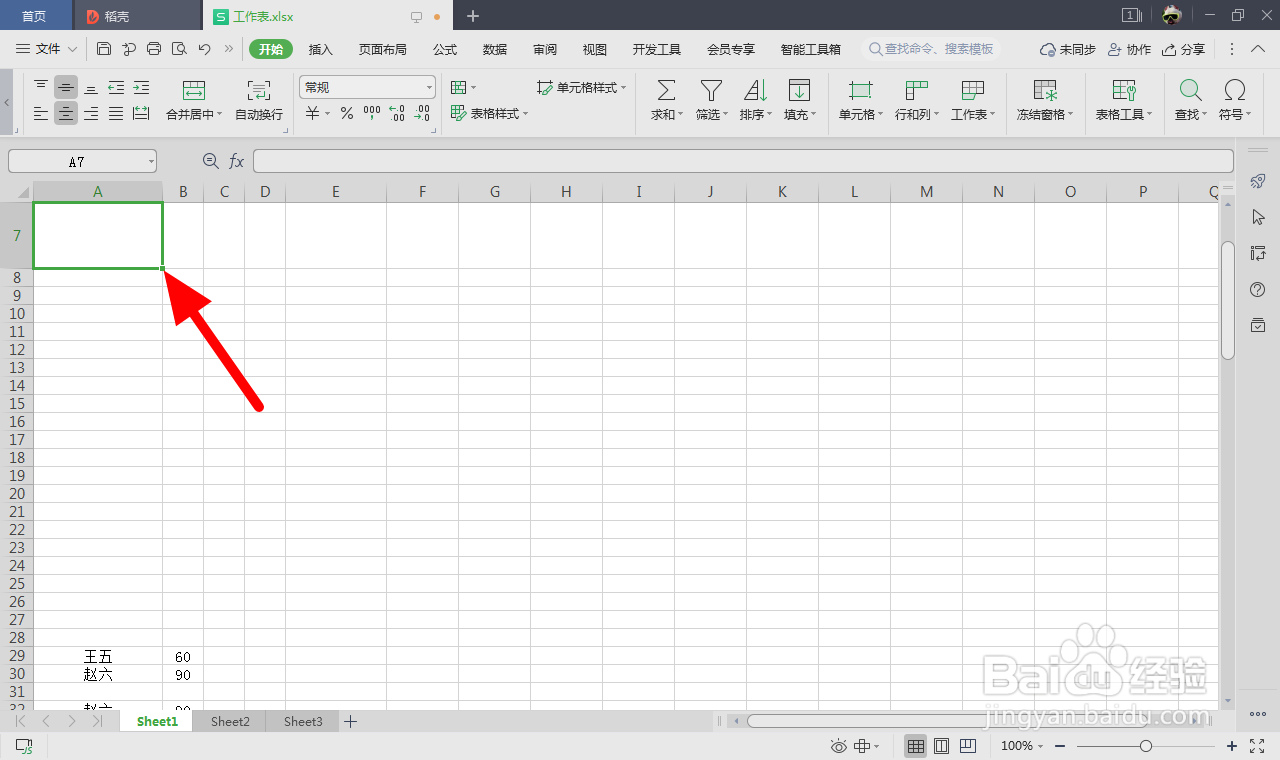Increase decimal places icon
Viewport: 1280px width, 760px height.
[x=397, y=114]
